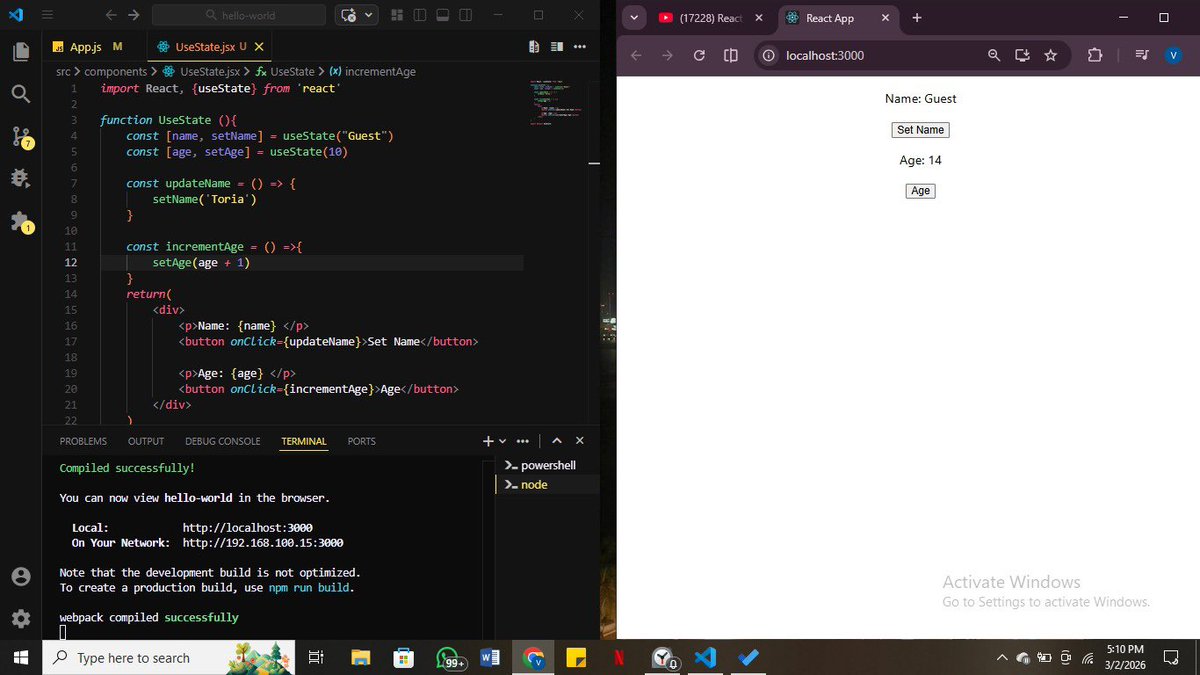Toggle the bottom panel visibility
This screenshot has height=675, width=1200.
point(443,15)
